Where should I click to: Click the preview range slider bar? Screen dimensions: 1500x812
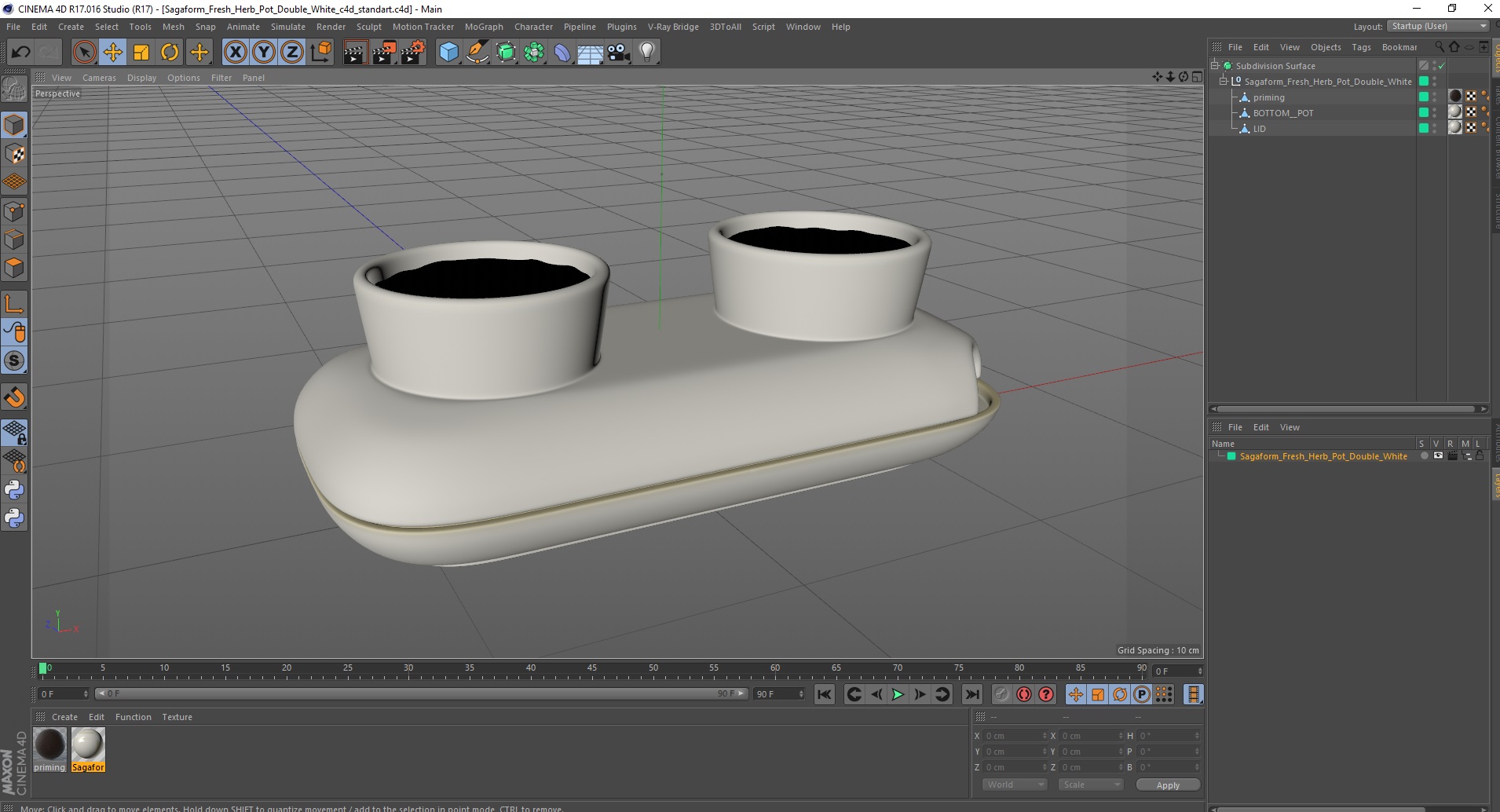(x=420, y=693)
